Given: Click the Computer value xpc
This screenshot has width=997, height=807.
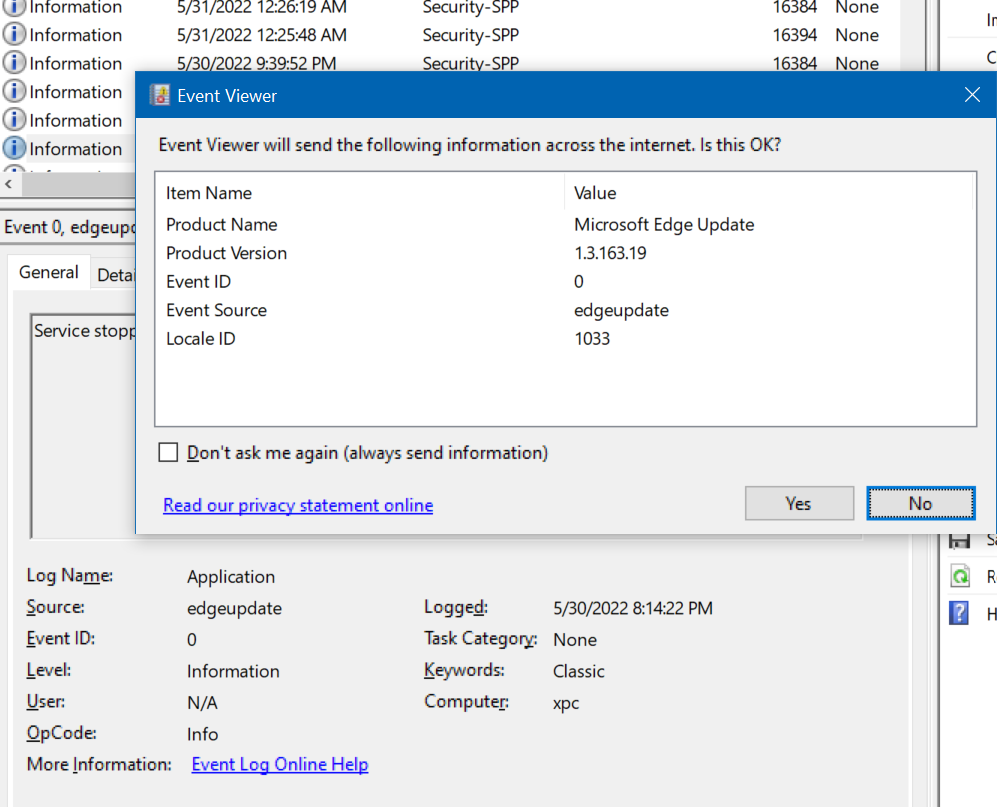Looking at the screenshot, I should 566,703.
